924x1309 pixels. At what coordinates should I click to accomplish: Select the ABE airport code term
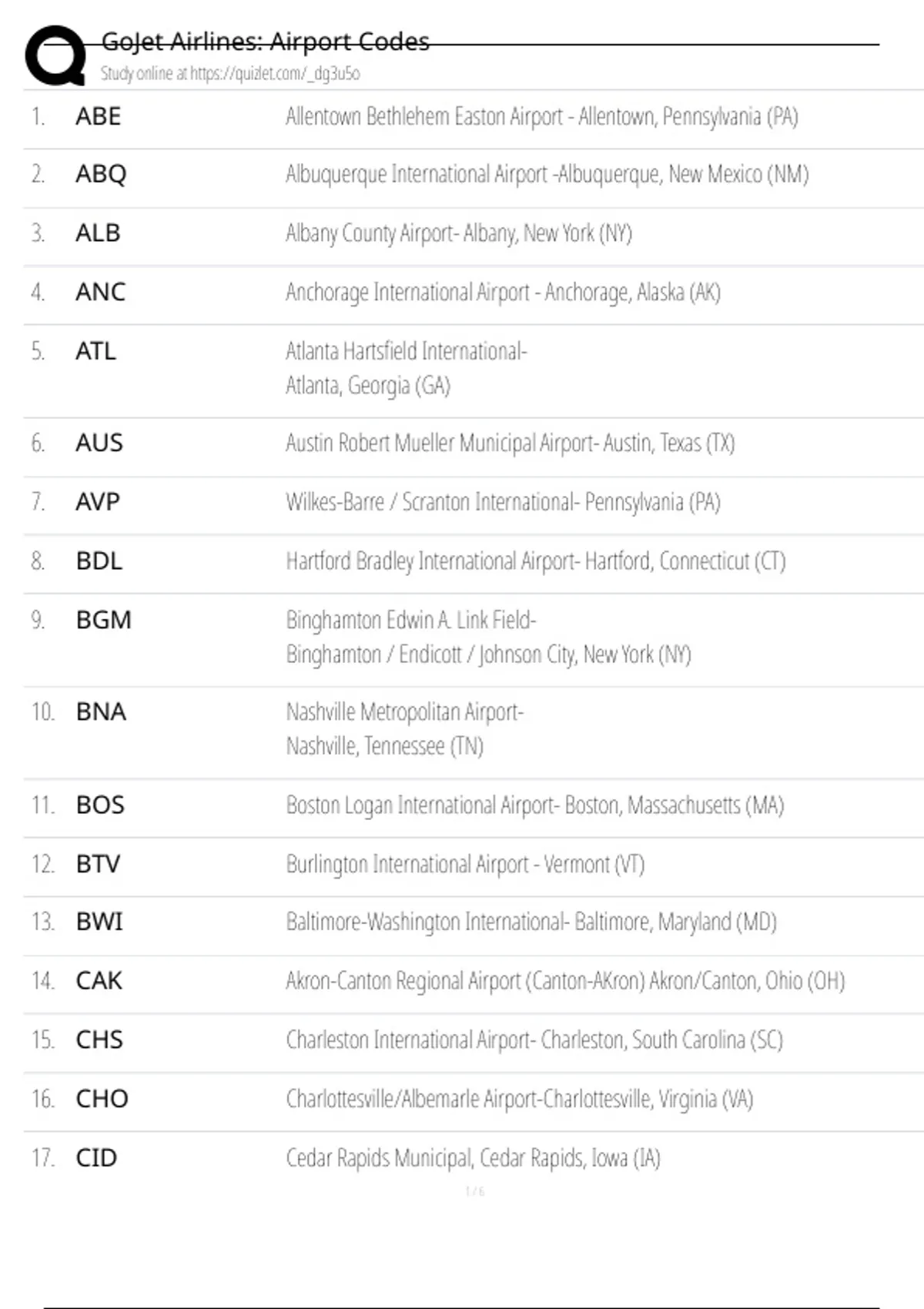[99, 116]
